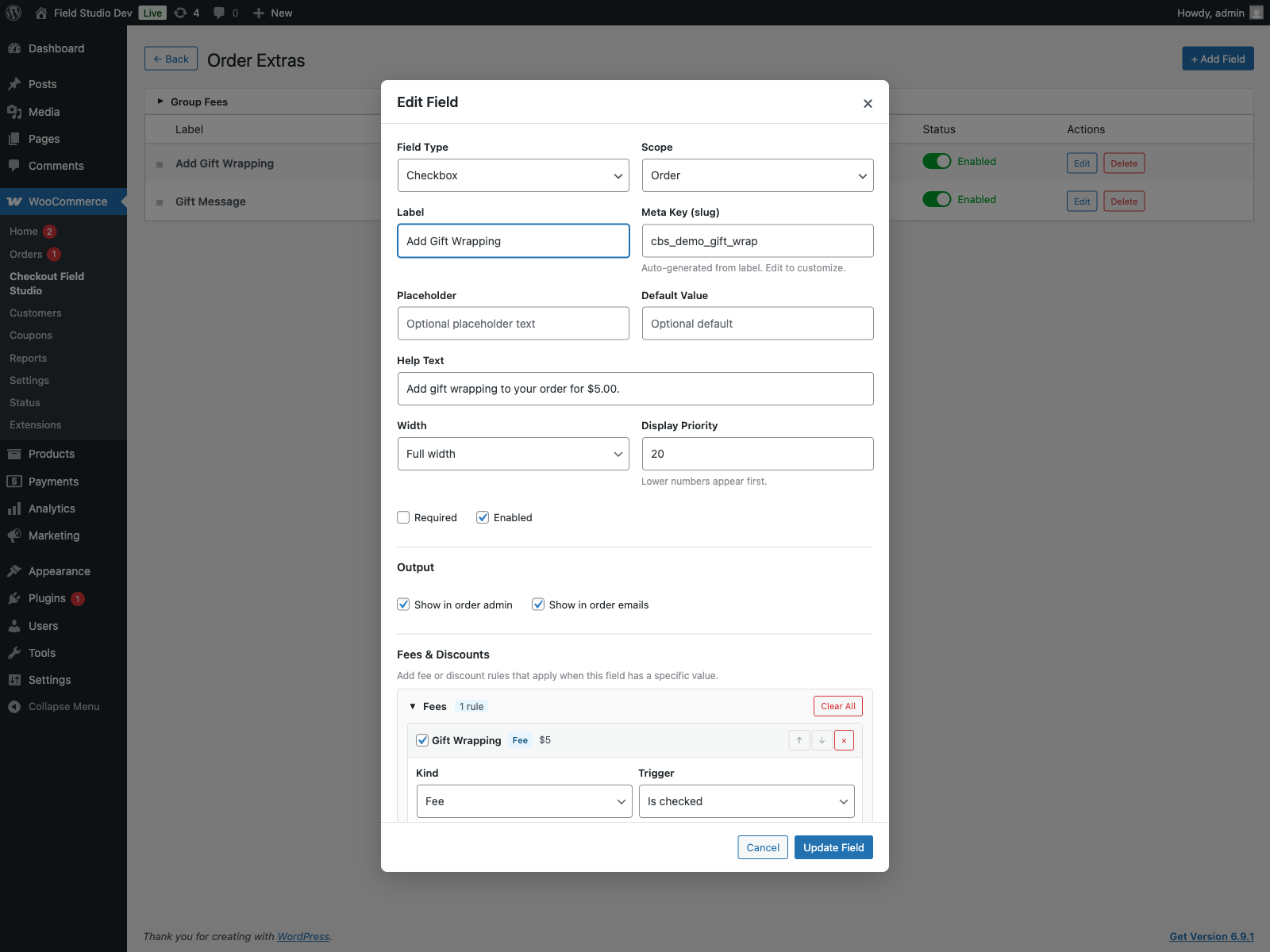1270x952 pixels.
Task: Select the Analytics icon in the sidebar
Action: coord(15,509)
